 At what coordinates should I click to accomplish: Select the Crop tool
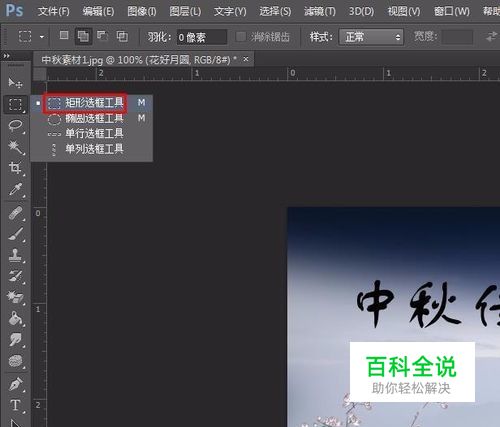tap(15, 168)
